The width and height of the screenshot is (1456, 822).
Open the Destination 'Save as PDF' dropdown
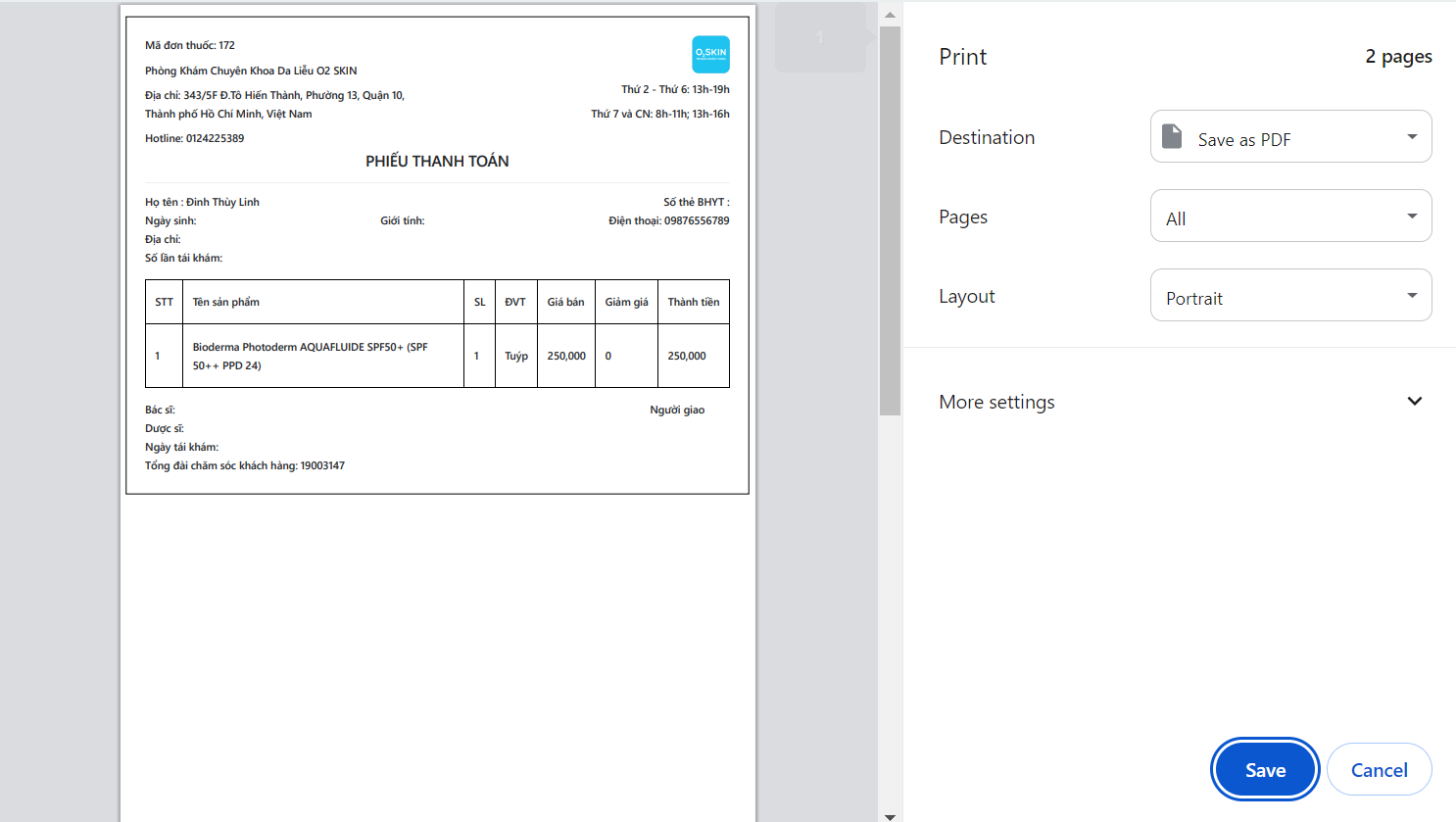(1290, 137)
